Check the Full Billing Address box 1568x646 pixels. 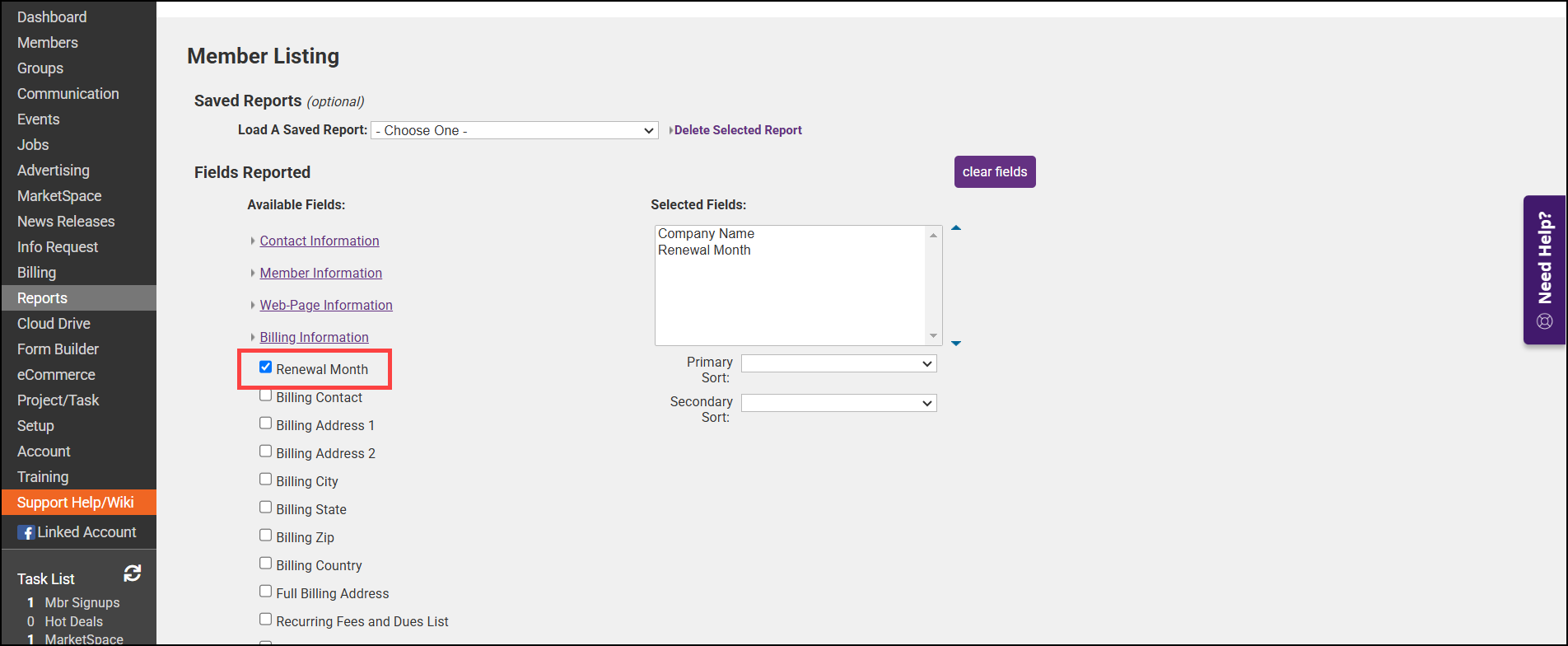(x=265, y=592)
